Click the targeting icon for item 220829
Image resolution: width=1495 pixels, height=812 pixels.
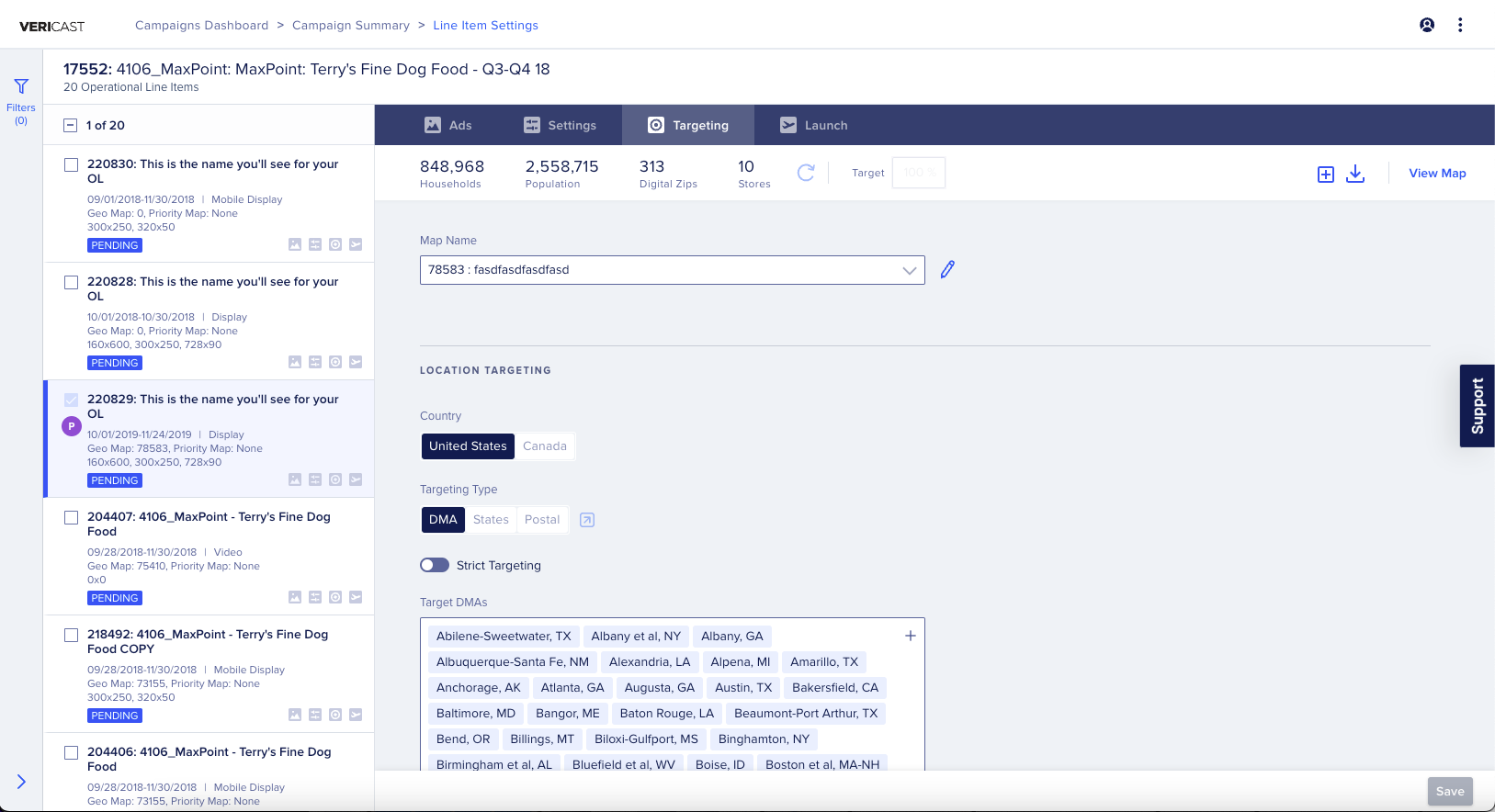tap(335, 479)
